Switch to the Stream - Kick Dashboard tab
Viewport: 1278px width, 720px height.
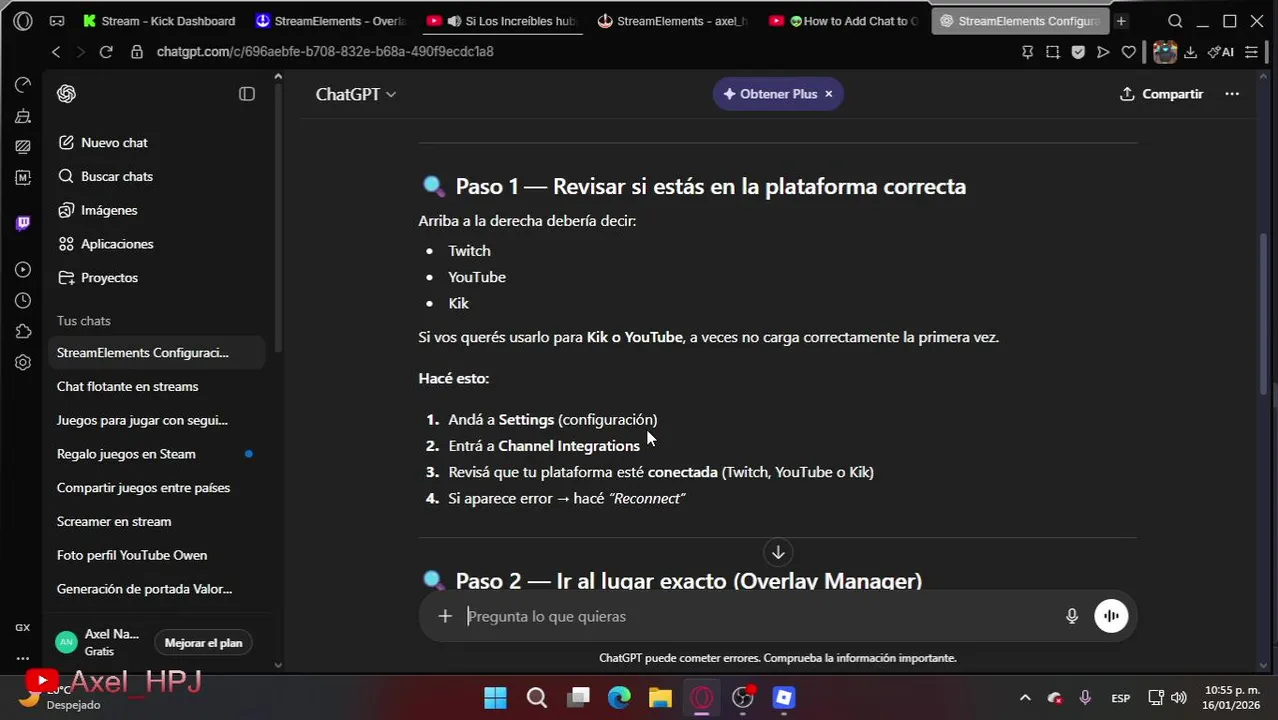(x=159, y=21)
